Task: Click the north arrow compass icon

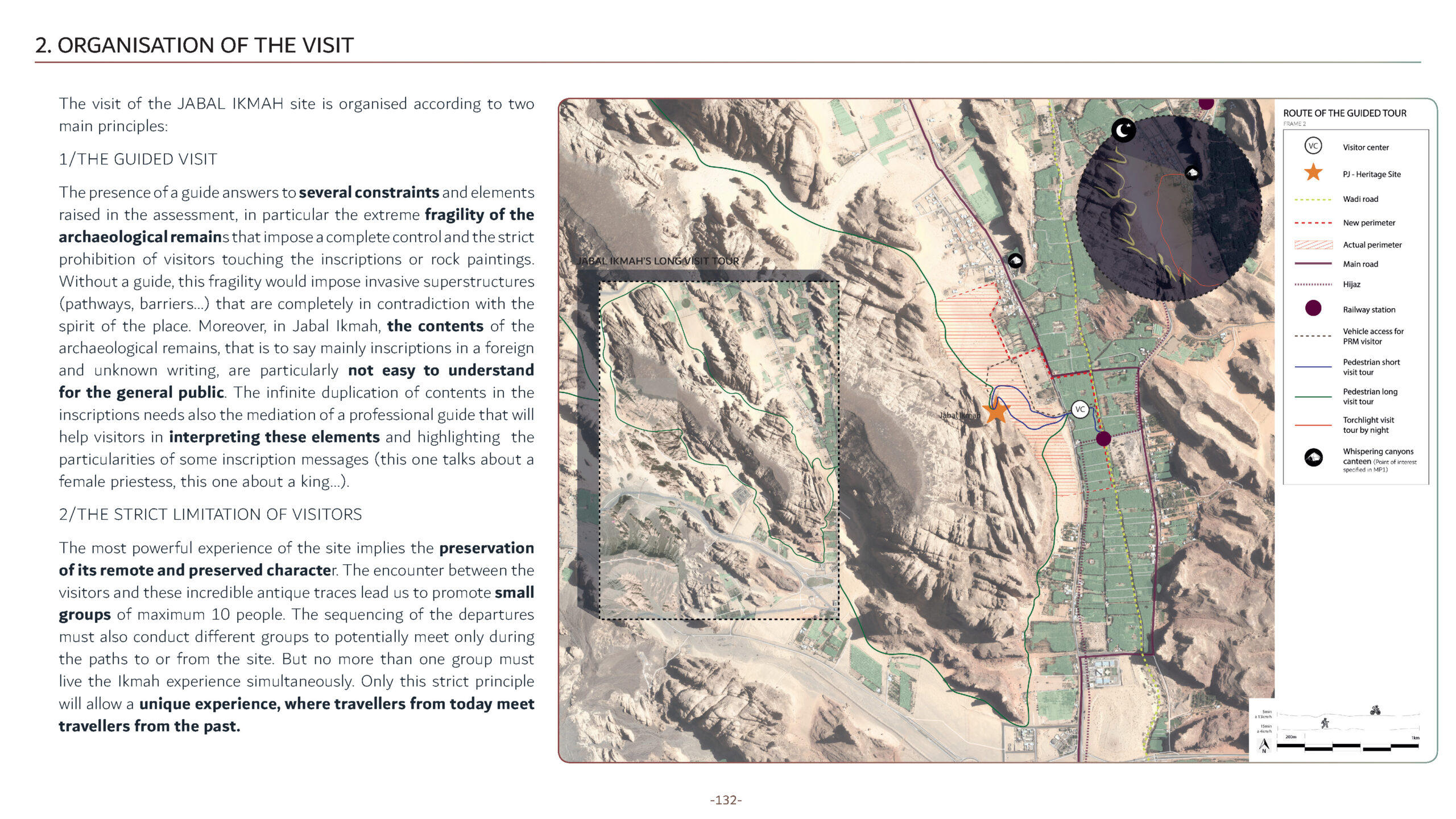Action: pos(1264,744)
